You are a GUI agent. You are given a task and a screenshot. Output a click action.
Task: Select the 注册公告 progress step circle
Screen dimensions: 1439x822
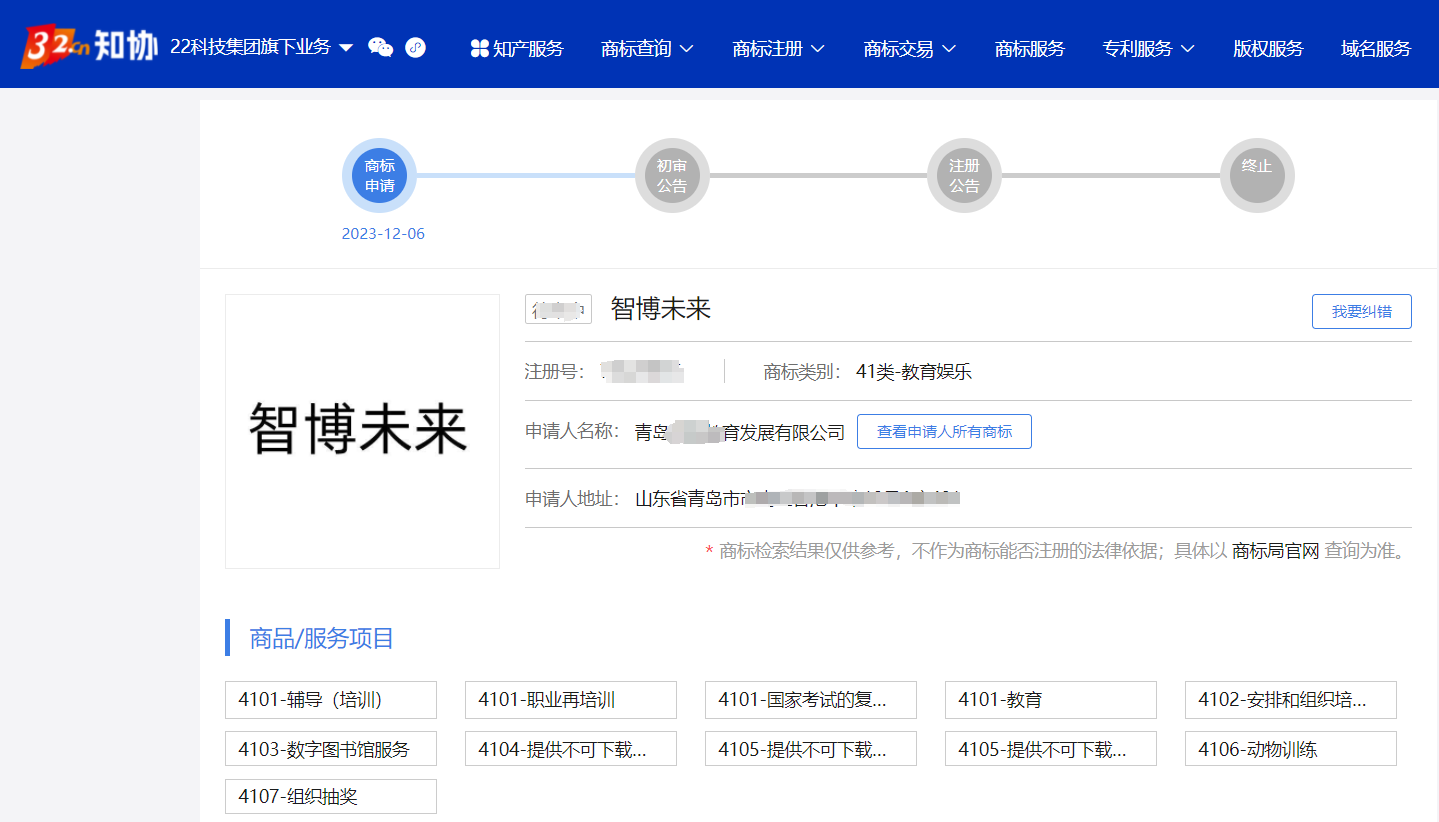pos(964,176)
